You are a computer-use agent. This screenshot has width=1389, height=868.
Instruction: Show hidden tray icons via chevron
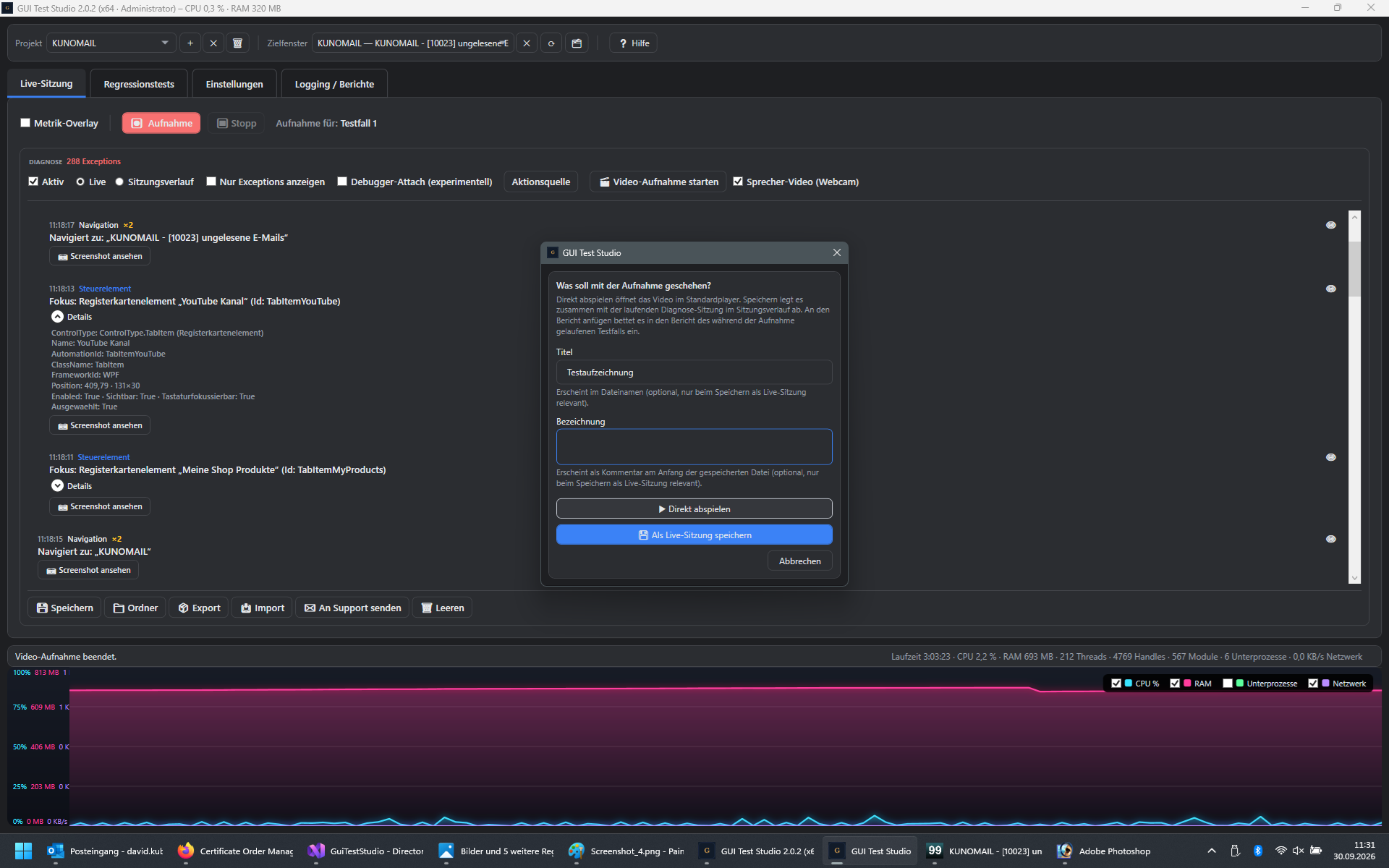[1212, 851]
